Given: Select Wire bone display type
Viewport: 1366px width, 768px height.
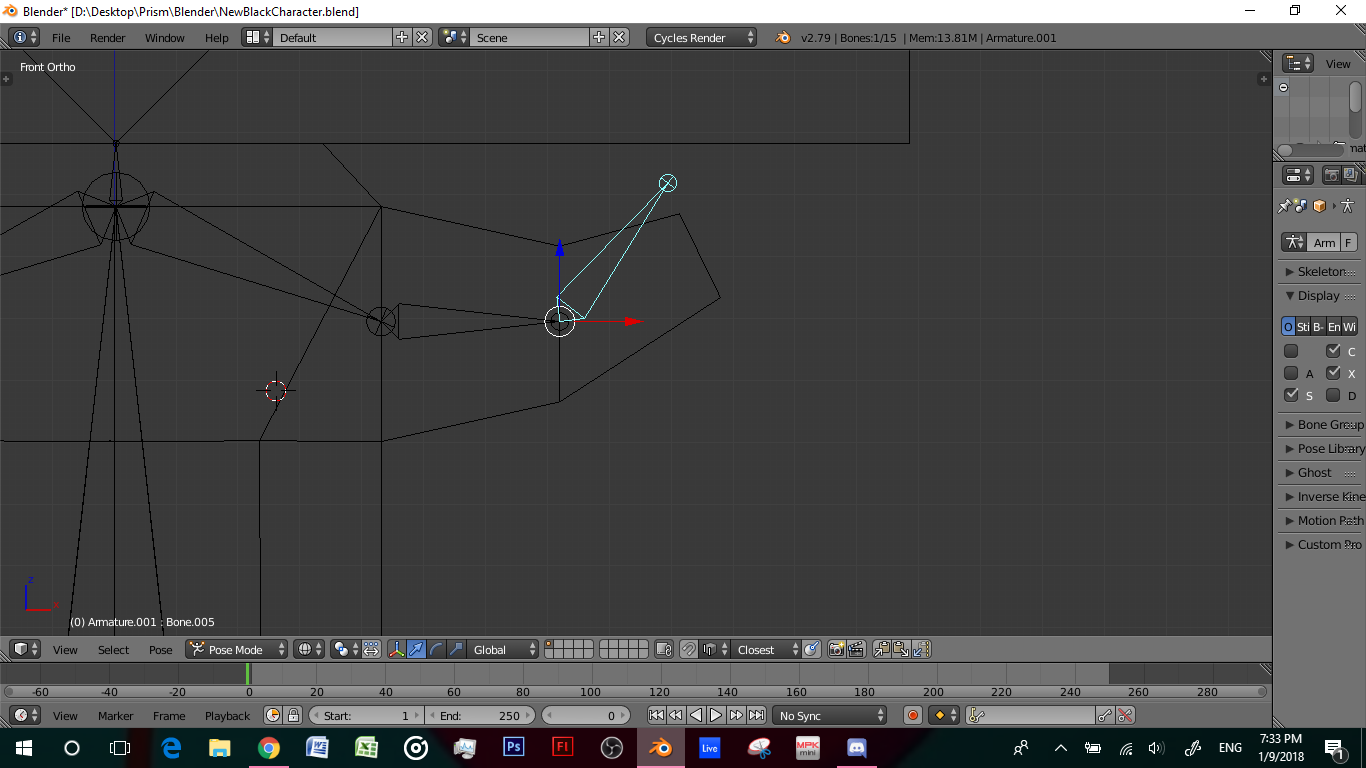Looking at the screenshot, I should pyautogui.click(x=1349, y=326).
